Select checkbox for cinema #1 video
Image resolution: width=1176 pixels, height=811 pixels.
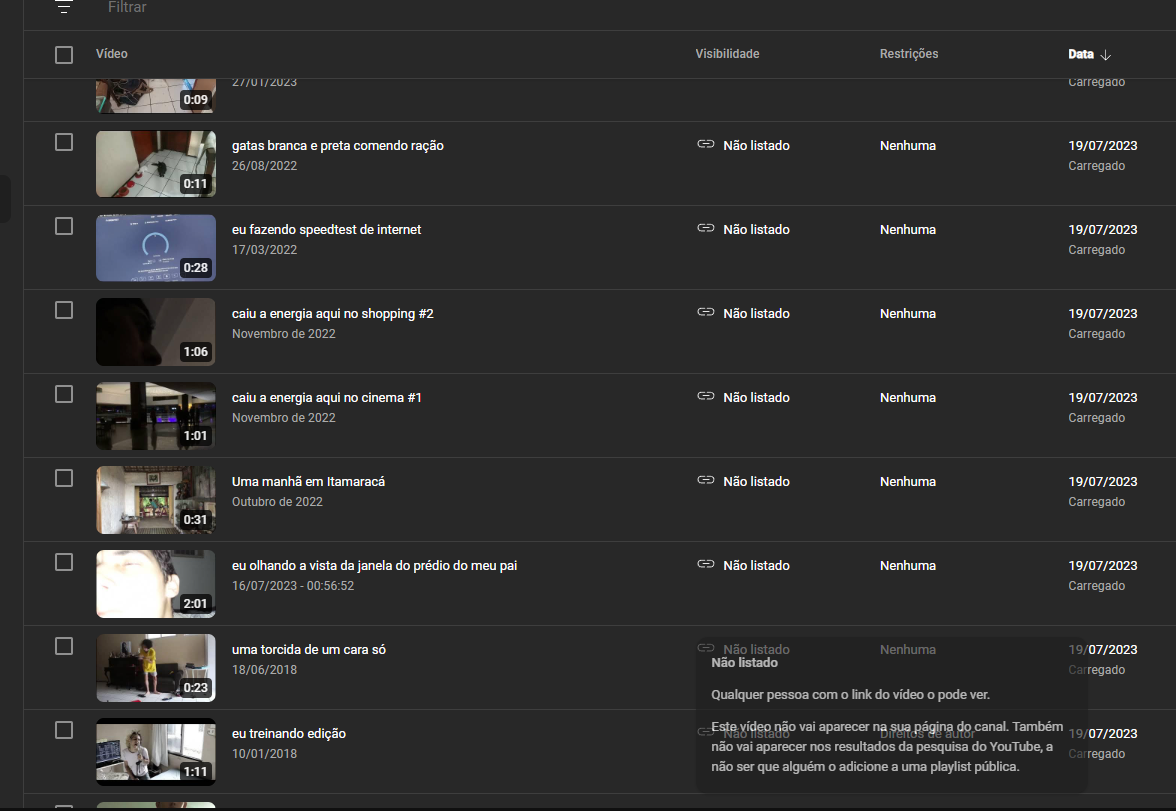[64, 395]
